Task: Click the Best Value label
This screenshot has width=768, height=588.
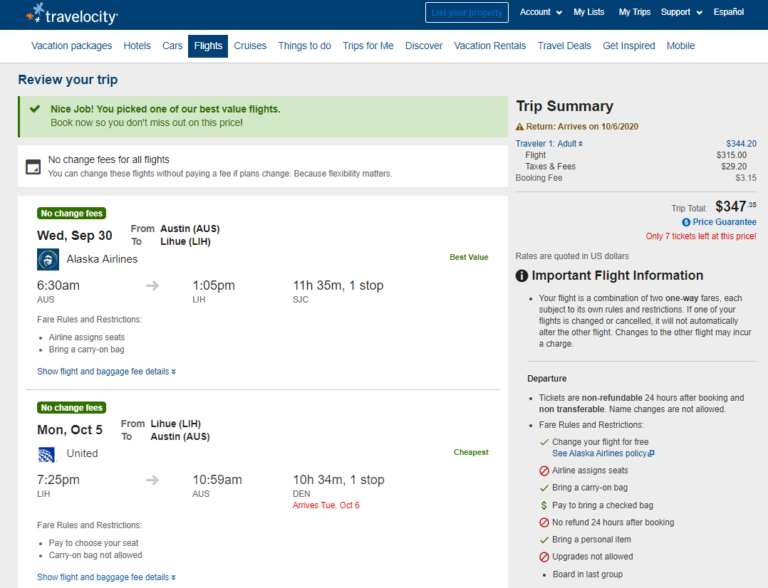Action: click(x=469, y=257)
